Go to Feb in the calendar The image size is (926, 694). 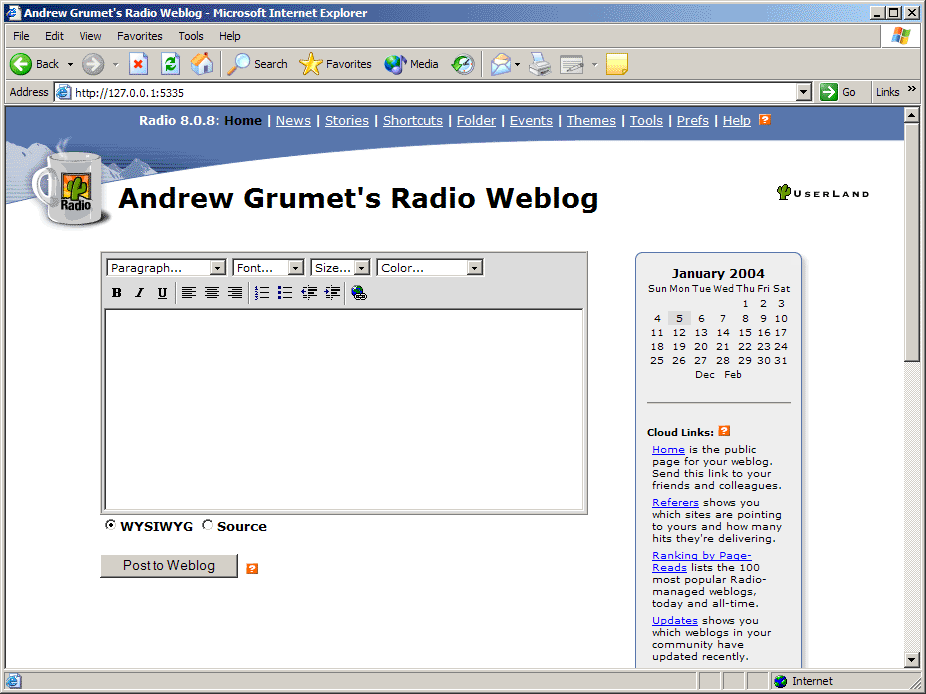[733, 374]
